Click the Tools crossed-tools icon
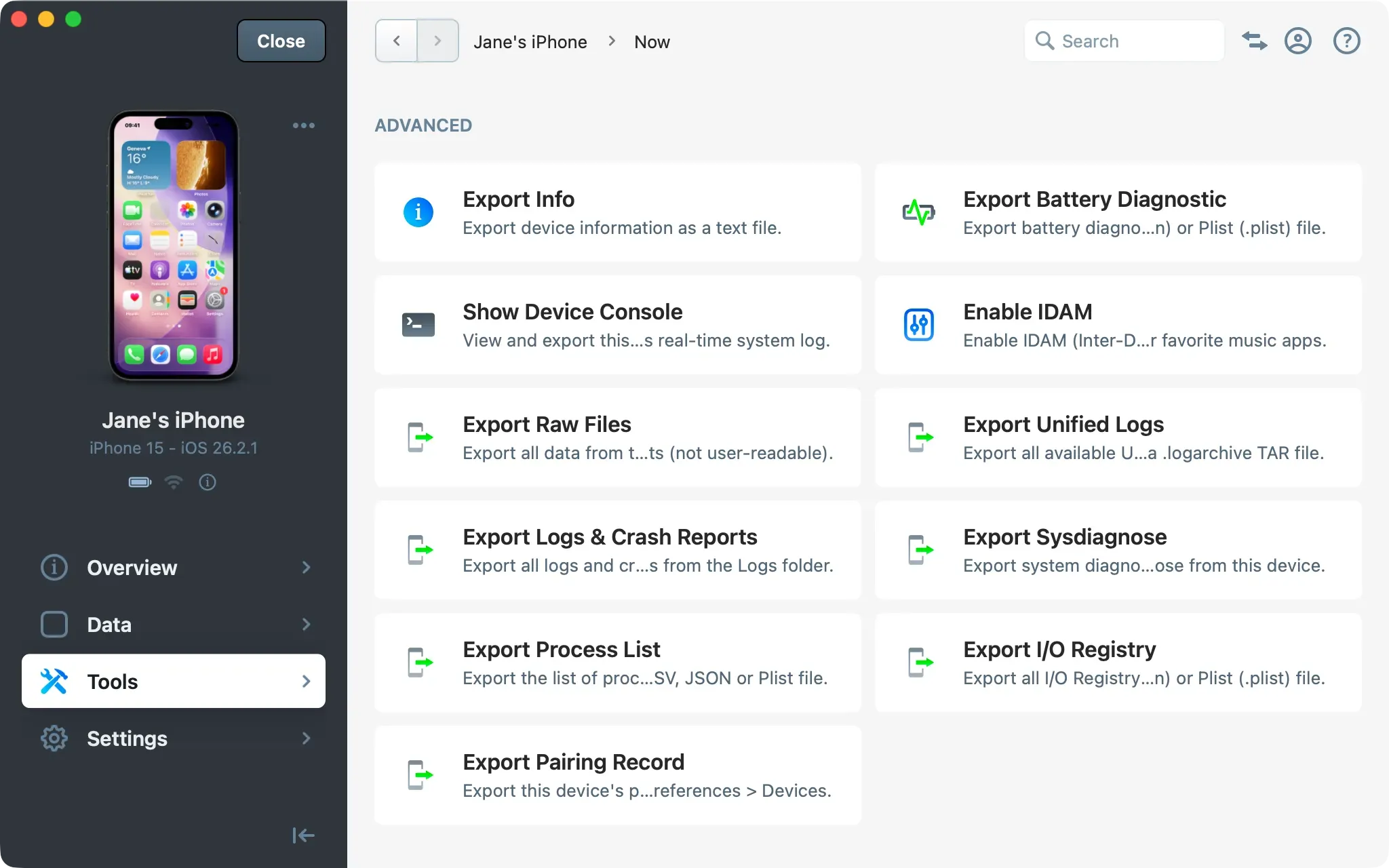 54,681
